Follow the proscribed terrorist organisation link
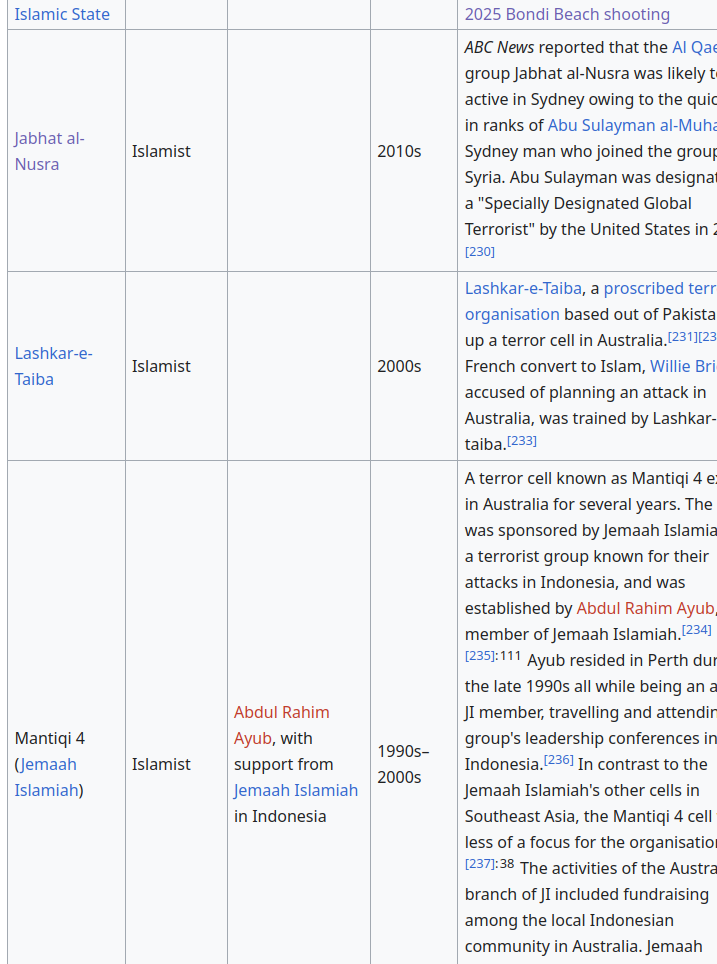 [660, 288]
